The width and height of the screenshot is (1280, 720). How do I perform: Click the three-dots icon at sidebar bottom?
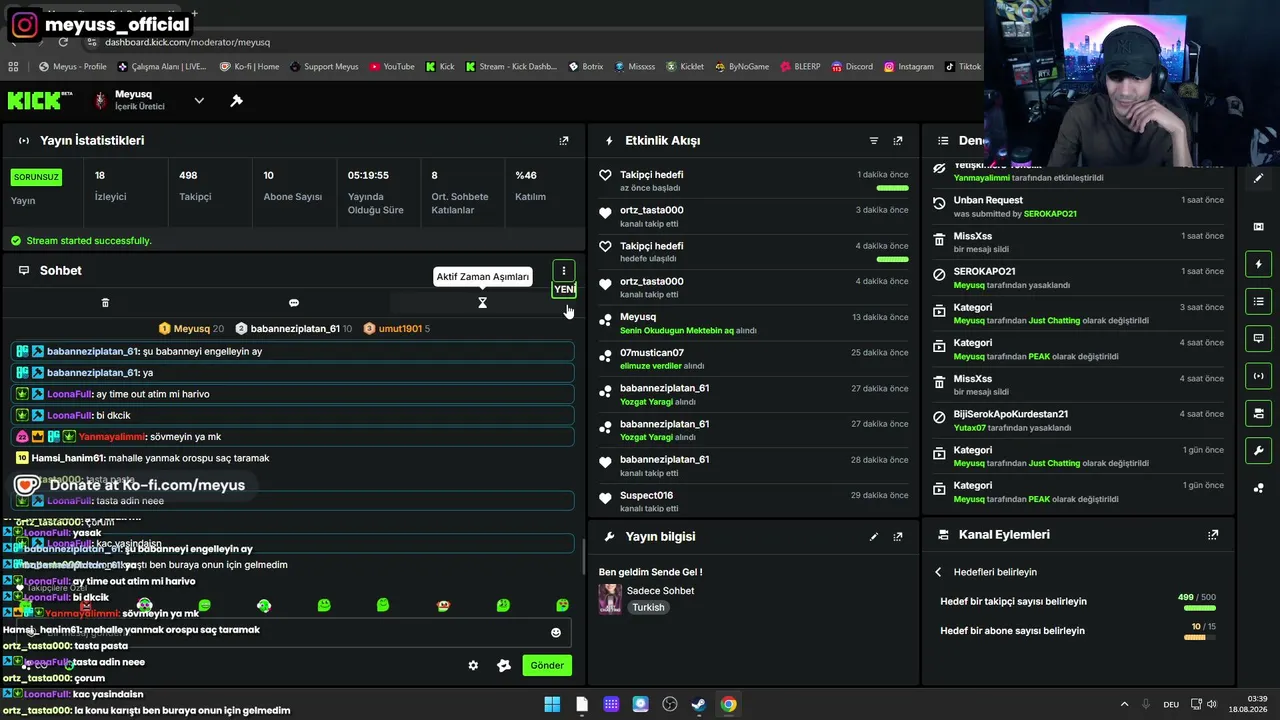[x=1258, y=488]
